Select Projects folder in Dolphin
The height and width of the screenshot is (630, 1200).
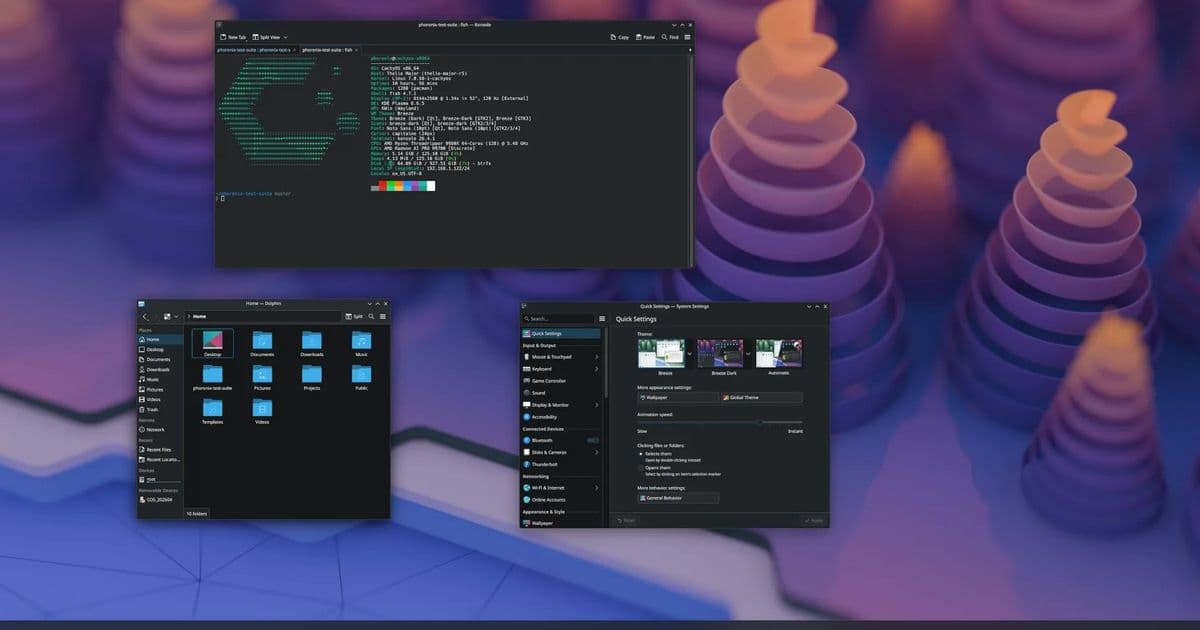(x=312, y=377)
